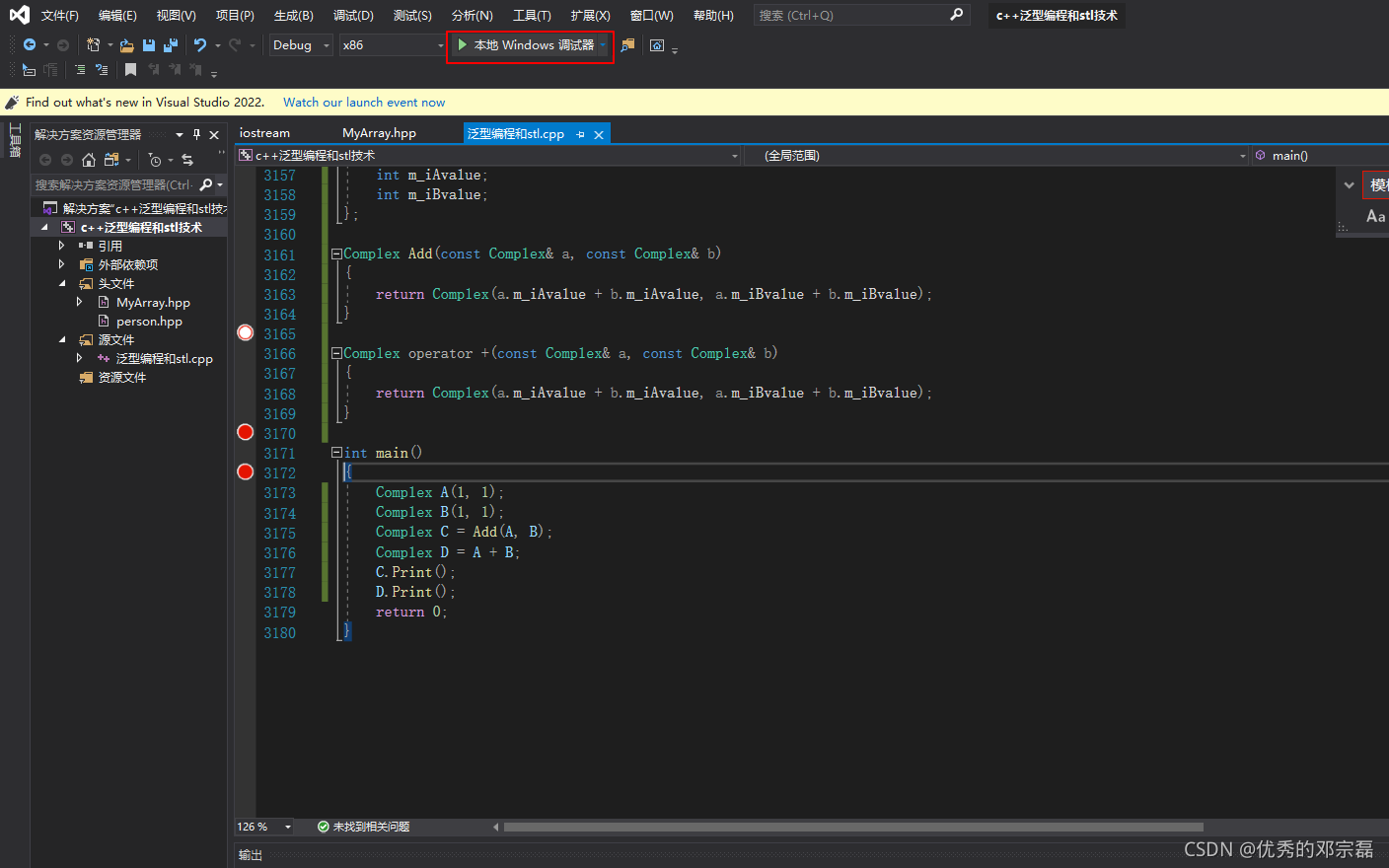Open the 窗口(W) menu

[x=651, y=15]
